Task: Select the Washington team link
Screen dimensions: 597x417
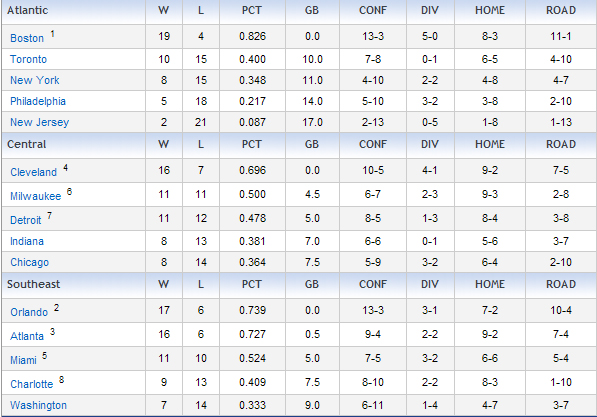Action: [x=38, y=405]
